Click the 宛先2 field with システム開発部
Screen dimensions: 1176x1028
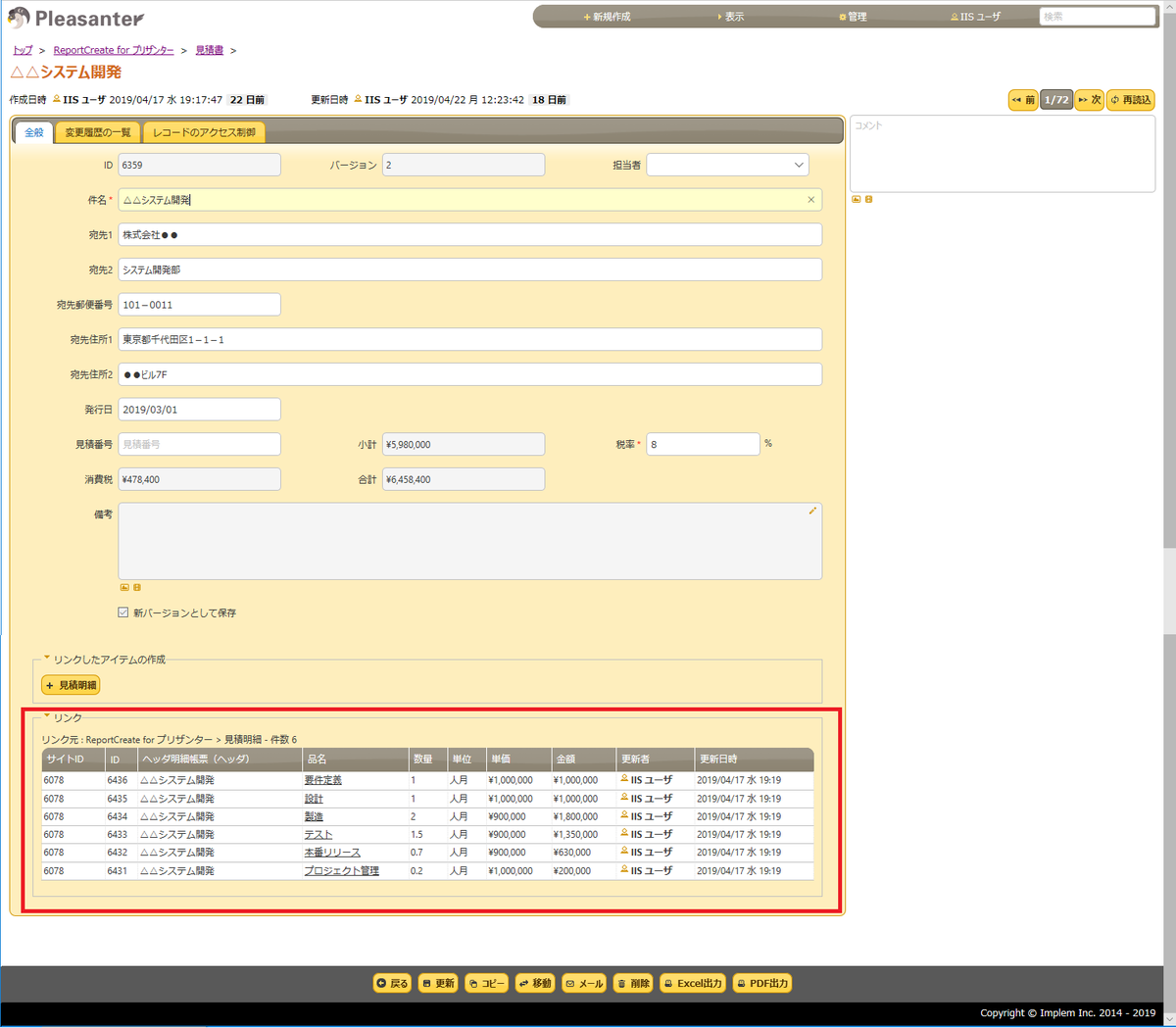[x=469, y=269]
